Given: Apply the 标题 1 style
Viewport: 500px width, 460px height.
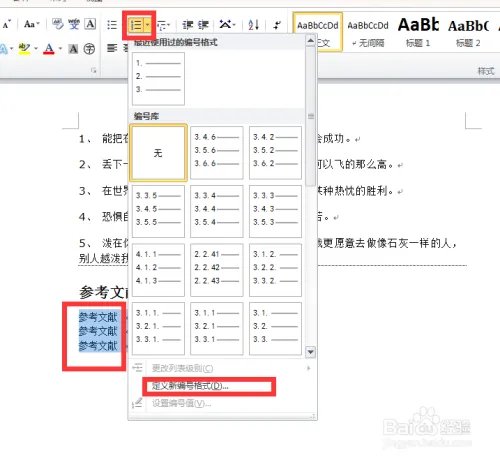Looking at the screenshot, I should [418, 32].
